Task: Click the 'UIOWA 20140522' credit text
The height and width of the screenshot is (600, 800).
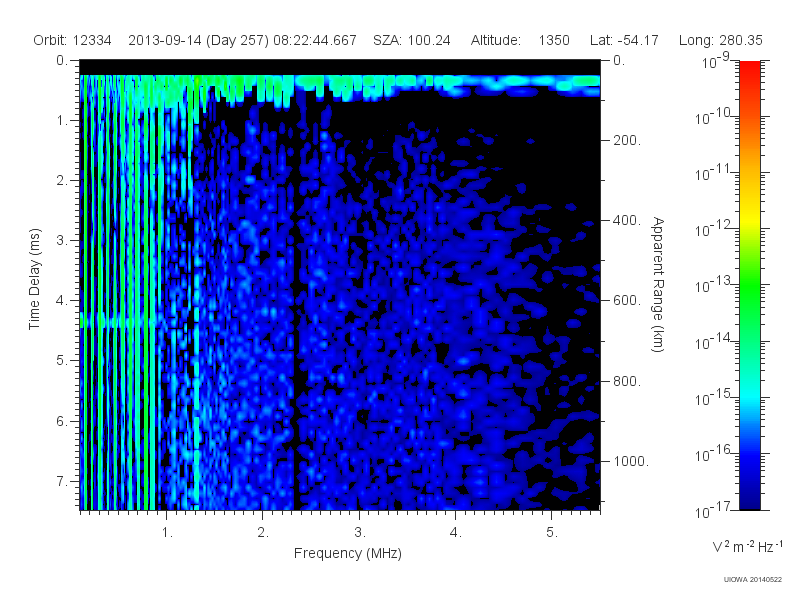Action: click(x=753, y=579)
